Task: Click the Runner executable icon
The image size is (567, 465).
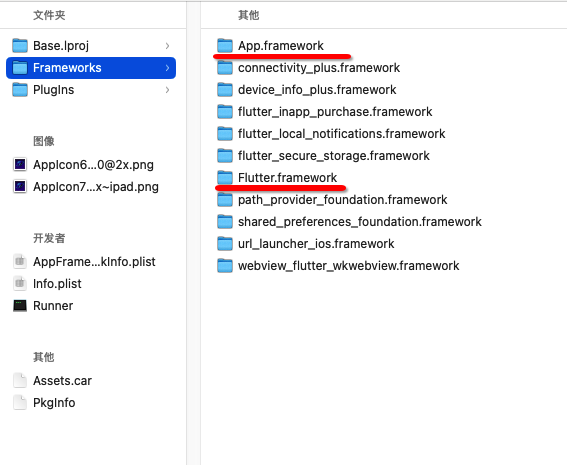Action: 20,306
